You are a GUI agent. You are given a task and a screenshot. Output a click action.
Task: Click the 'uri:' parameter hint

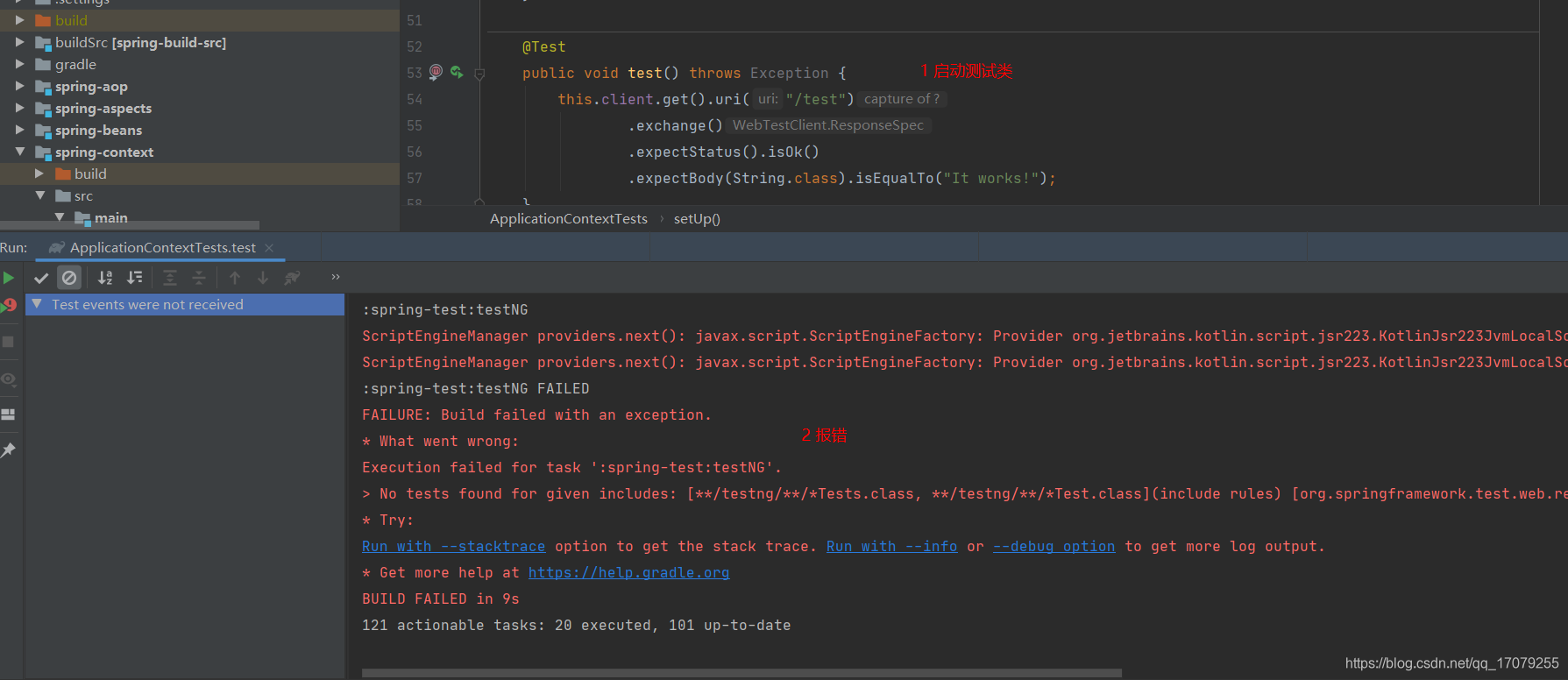coord(768,99)
